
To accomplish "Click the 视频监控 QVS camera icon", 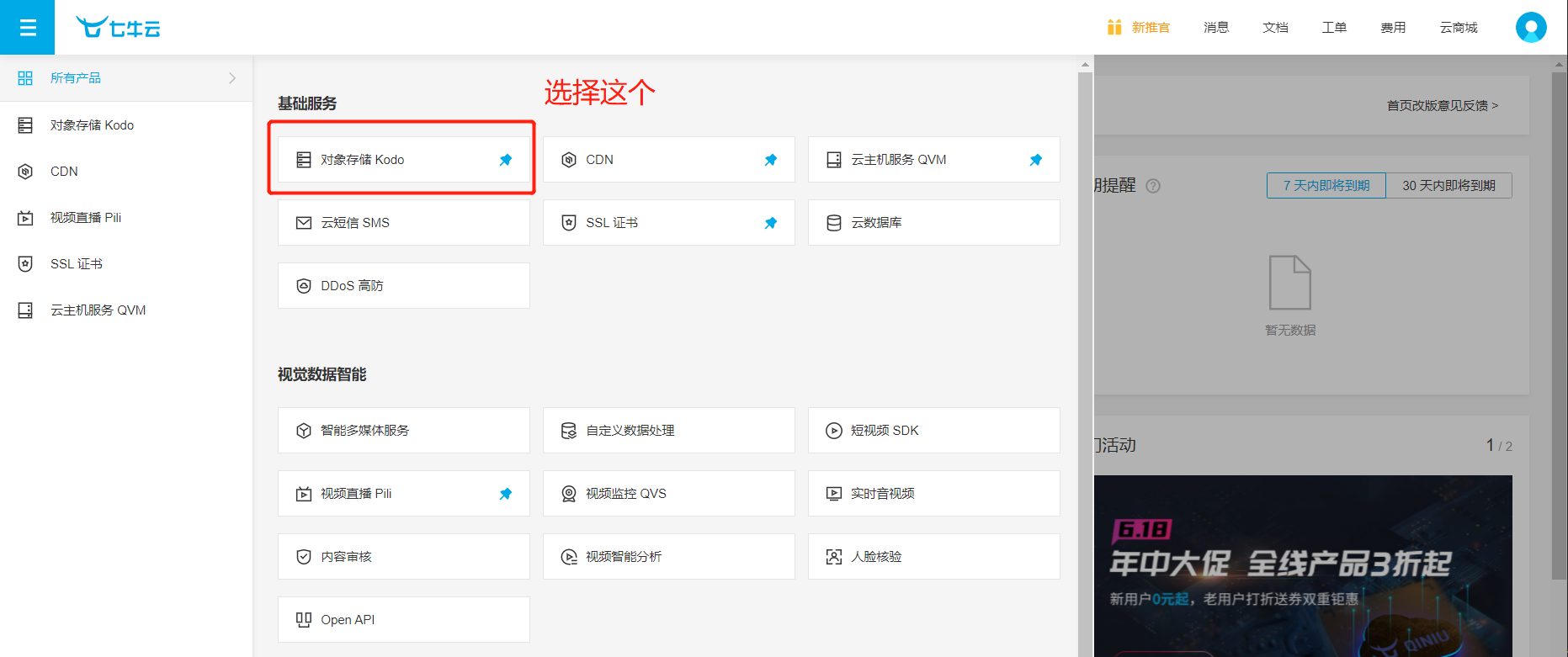I will pyautogui.click(x=569, y=494).
